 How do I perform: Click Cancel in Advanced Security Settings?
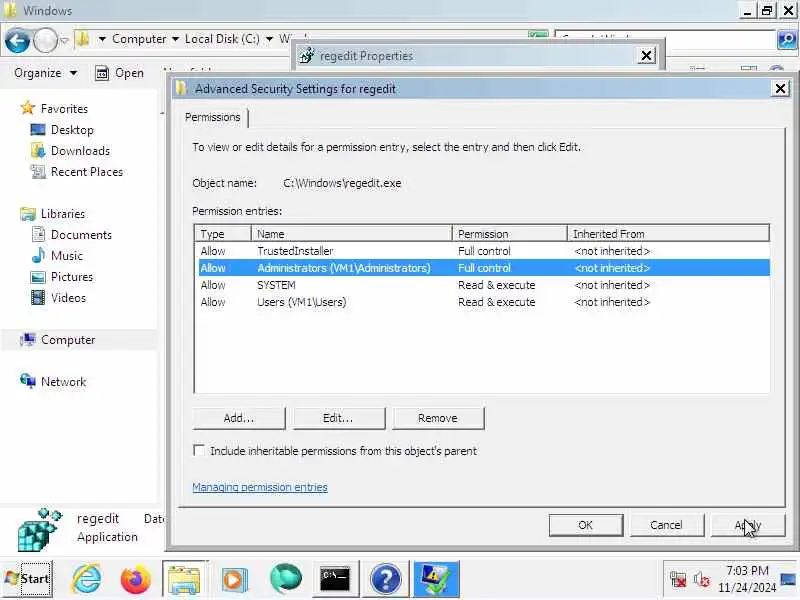[666, 525]
